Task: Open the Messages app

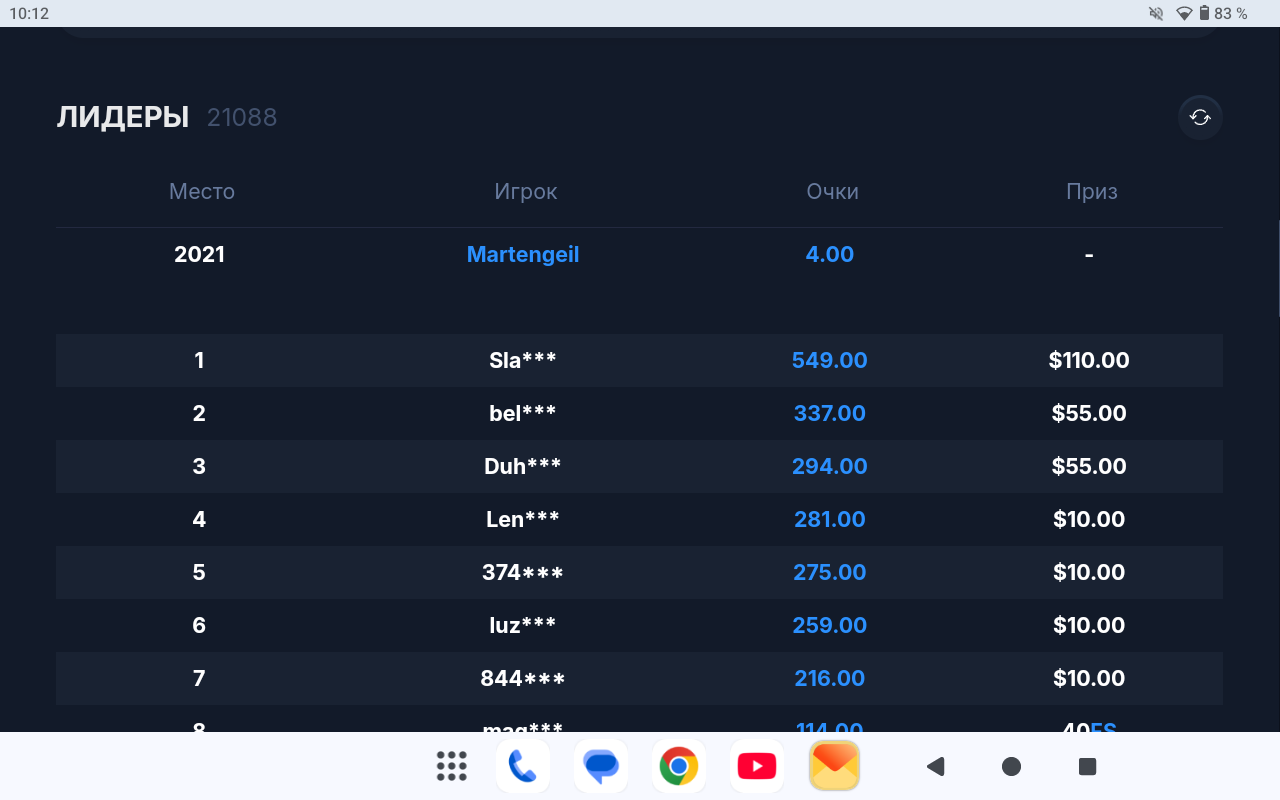Action: pos(601,766)
